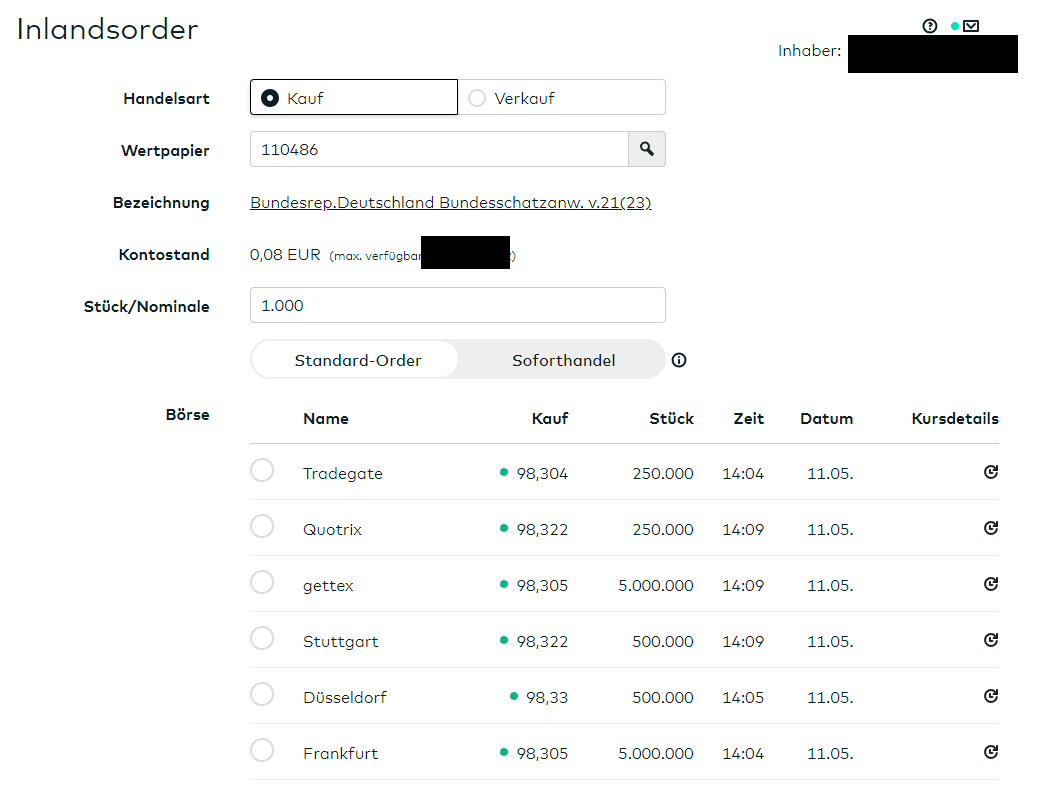The width and height of the screenshot is (1047, 788).
Task: Choose gettex as exchange
Action: [x=262, y=582]
